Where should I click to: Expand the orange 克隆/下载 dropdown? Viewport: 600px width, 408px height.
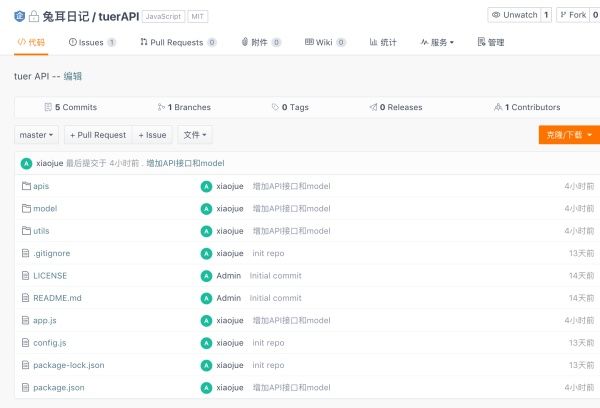pos(569,135)
